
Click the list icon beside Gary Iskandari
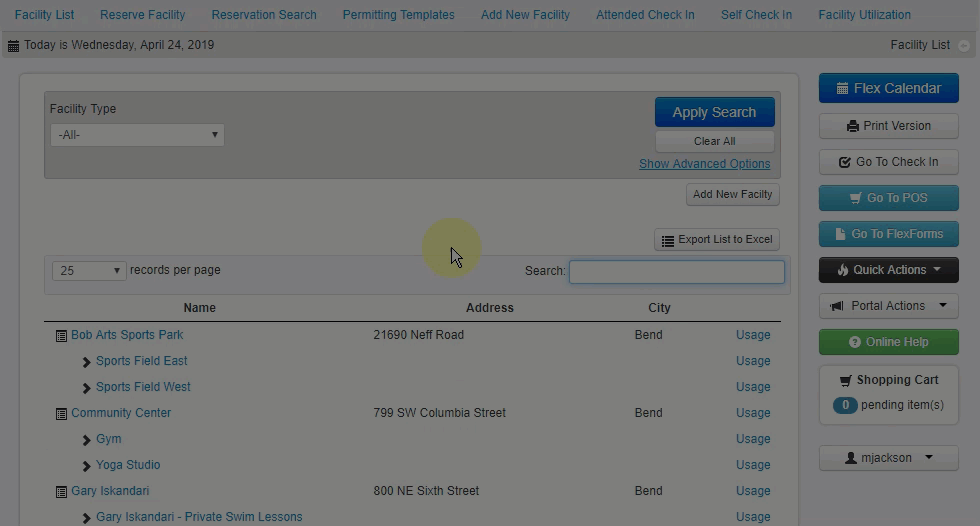(x=61, y=492)
